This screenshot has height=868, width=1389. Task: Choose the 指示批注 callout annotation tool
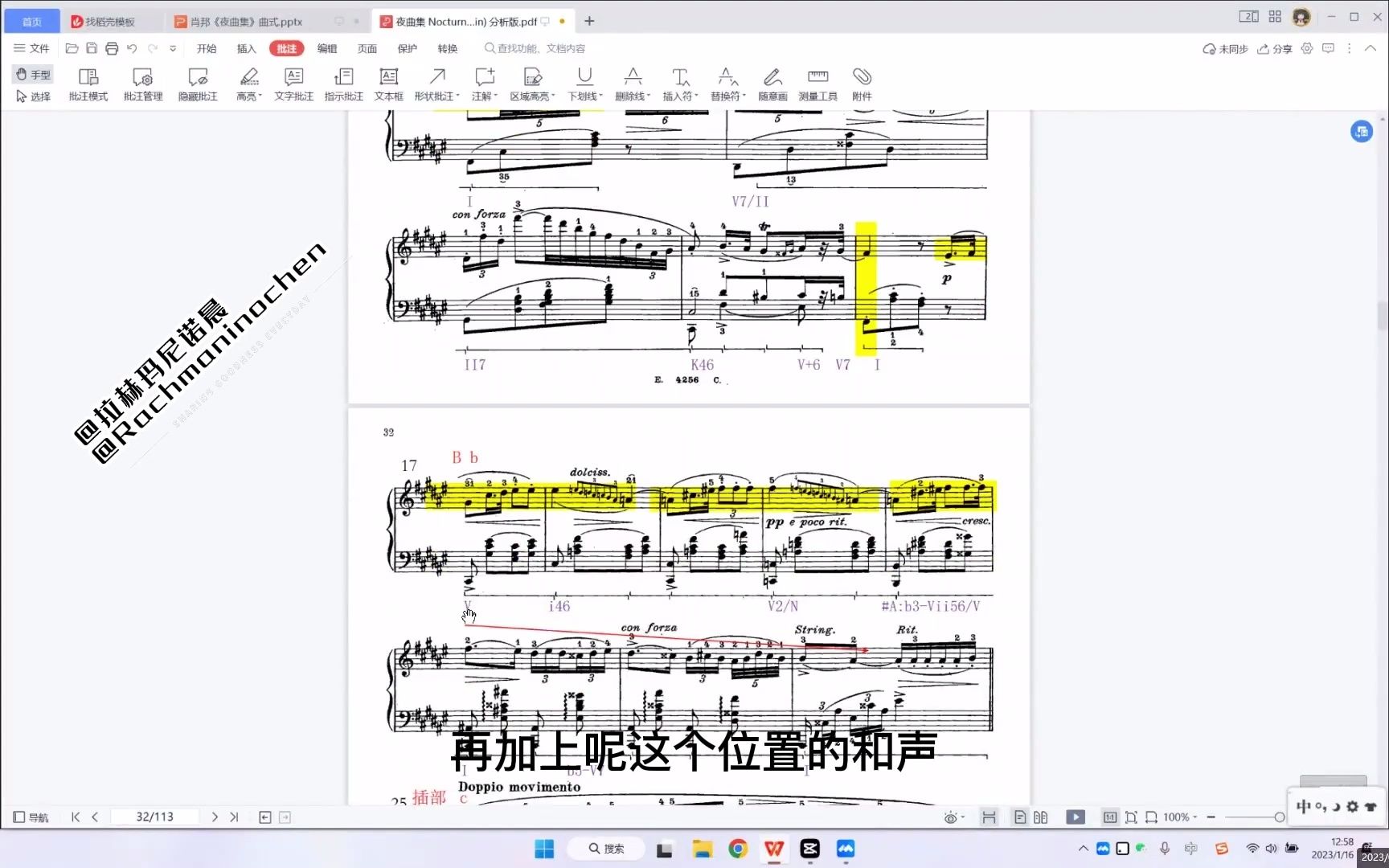tap(344, 85)
